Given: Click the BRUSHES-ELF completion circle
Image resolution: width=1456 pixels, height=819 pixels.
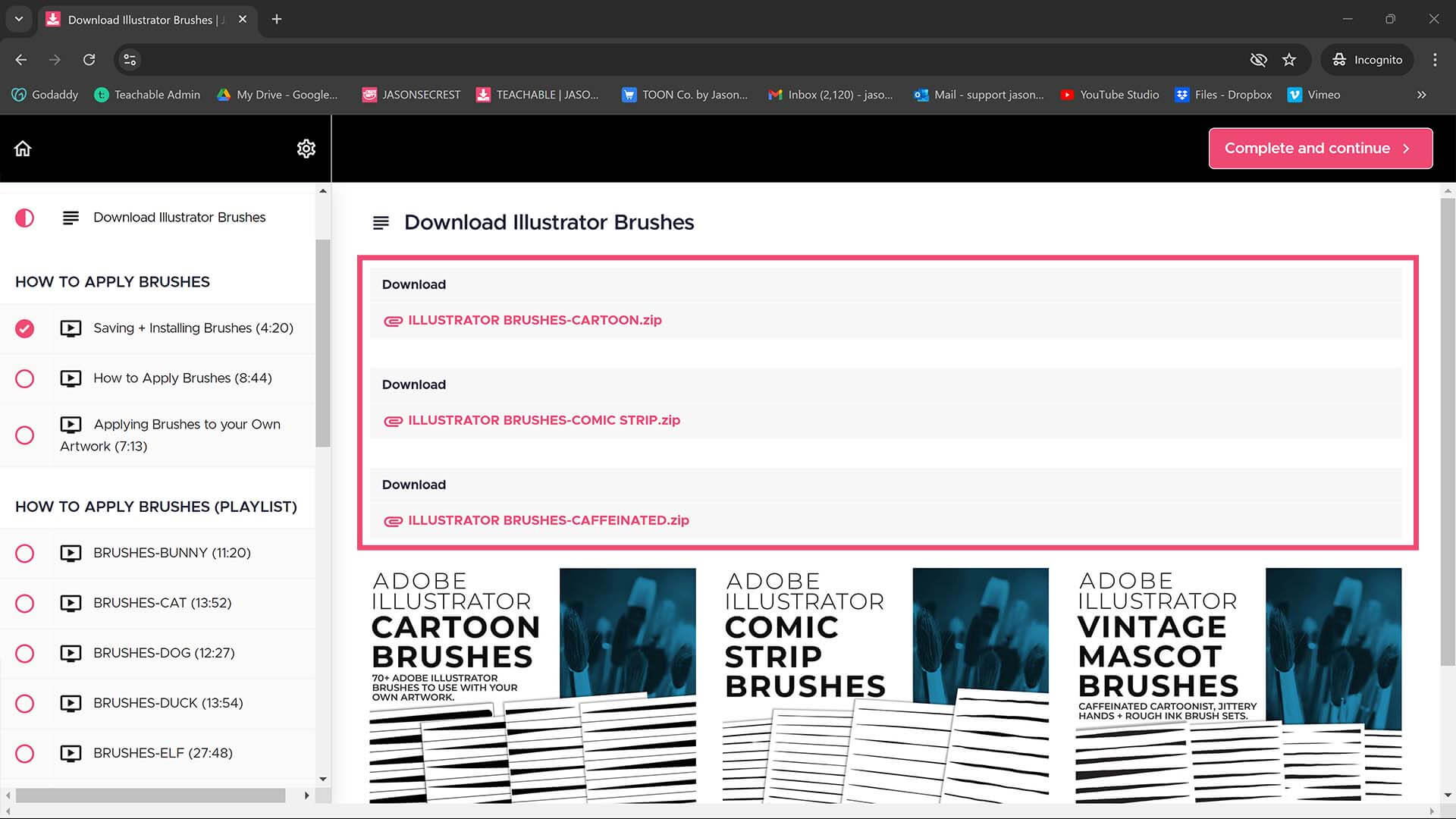Looking at the screenshot, I should [24, 754].
